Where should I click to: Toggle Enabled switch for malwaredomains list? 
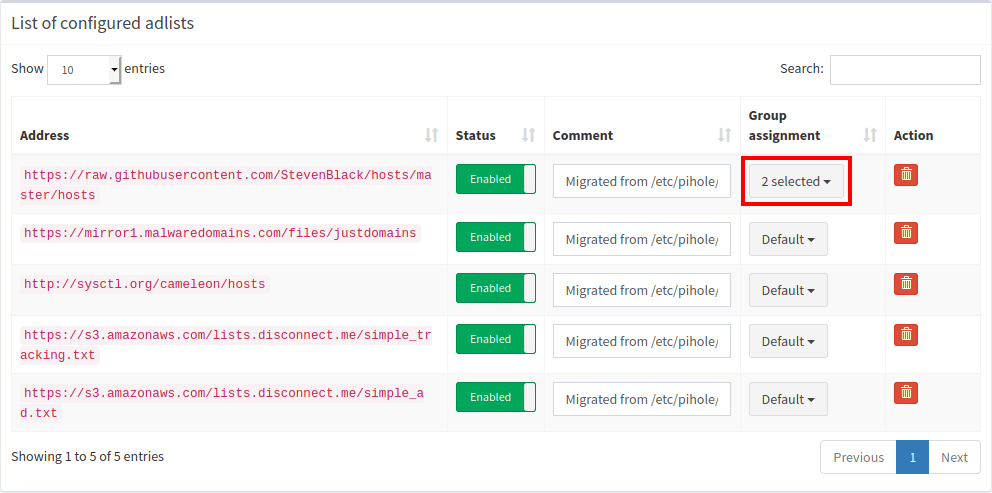point(496,238)
